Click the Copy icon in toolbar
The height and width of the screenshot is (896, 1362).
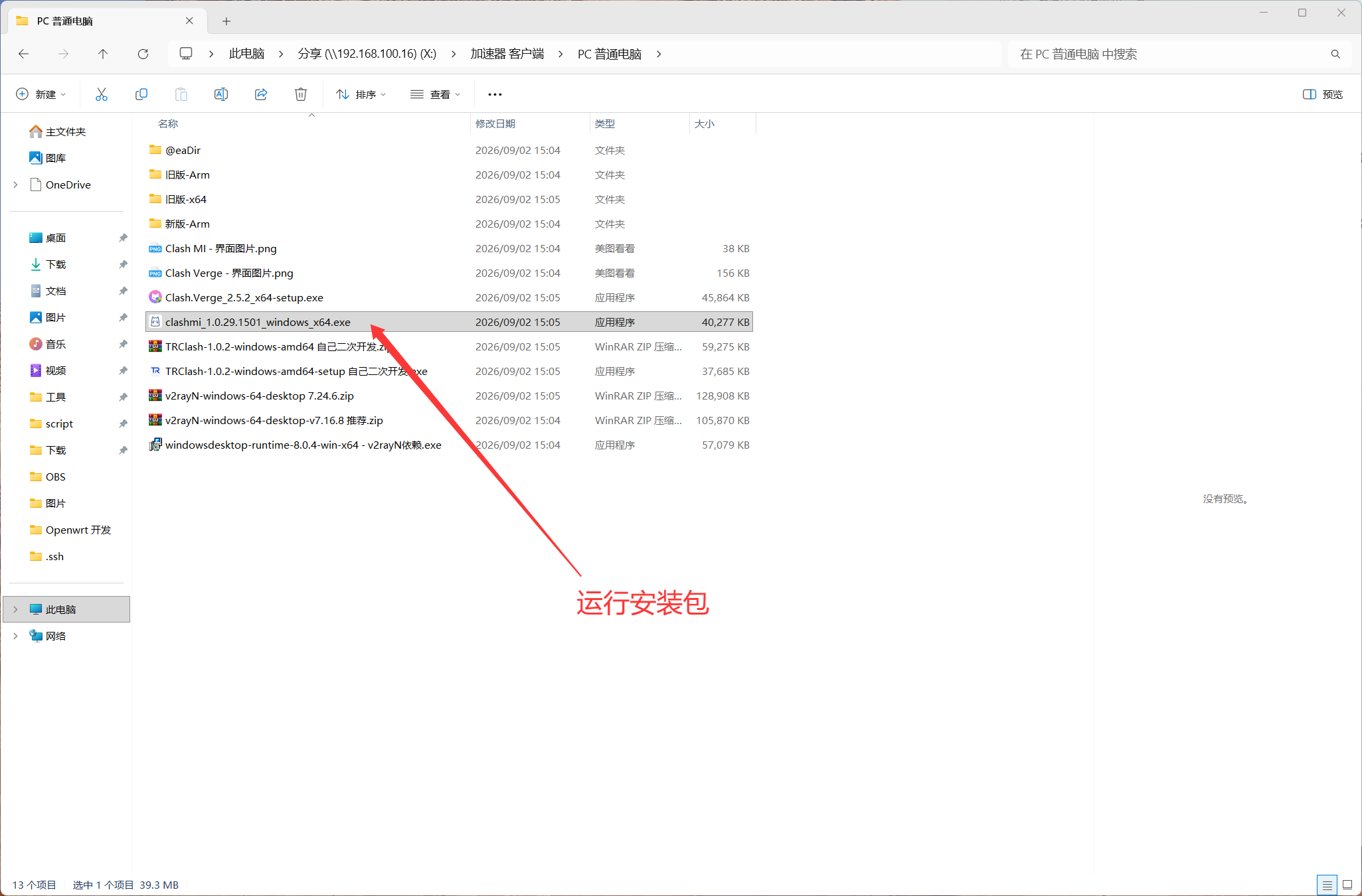(x=141, y=94)
